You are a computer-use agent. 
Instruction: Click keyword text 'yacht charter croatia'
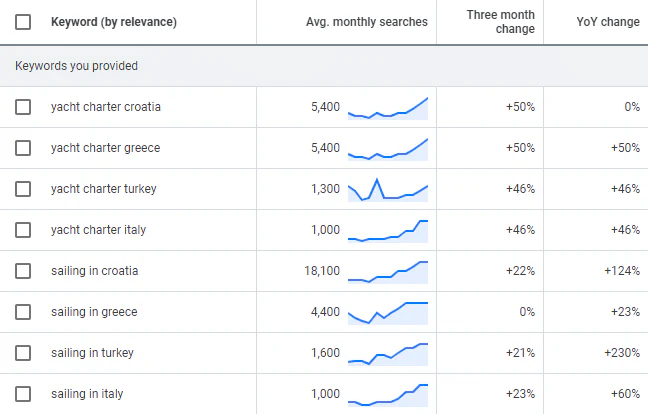106,107
